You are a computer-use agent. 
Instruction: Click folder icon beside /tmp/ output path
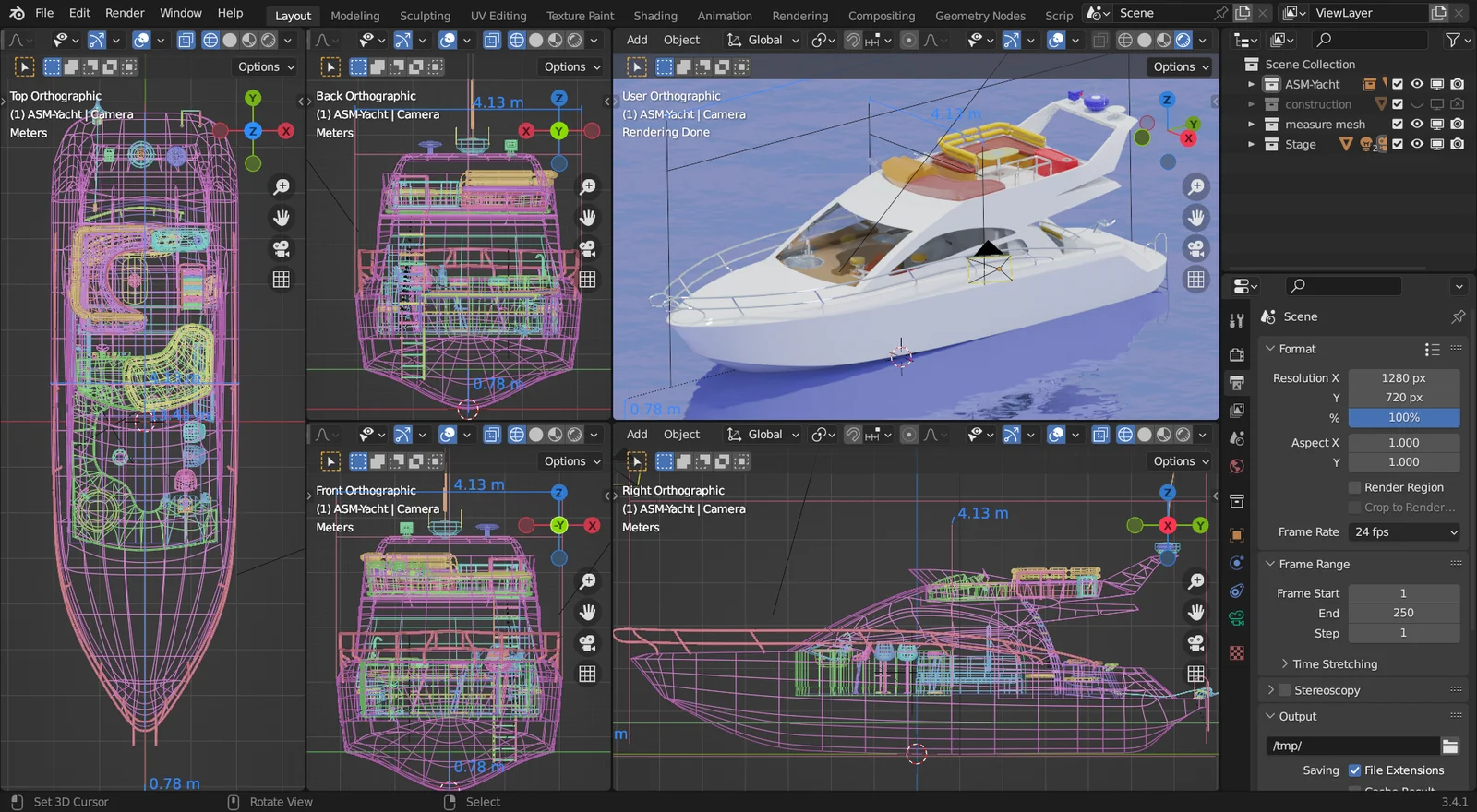[x=1450, y=746]
